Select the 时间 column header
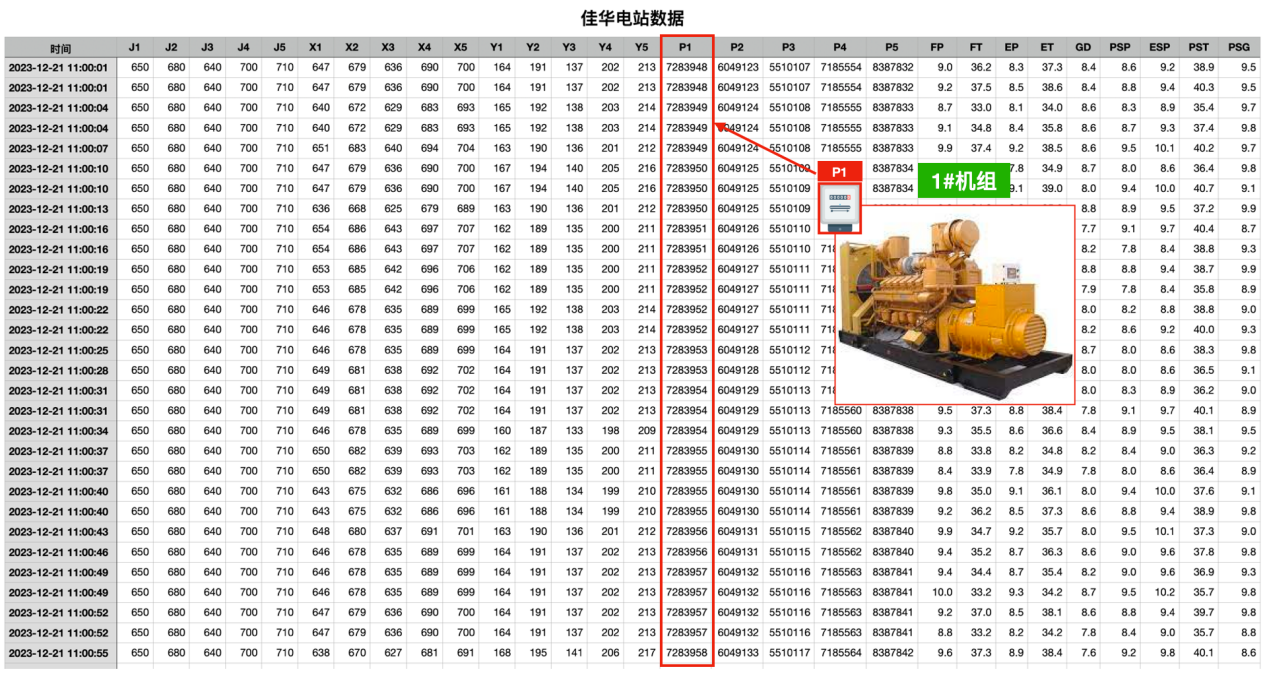1267x688 pixels. [60, 48]
